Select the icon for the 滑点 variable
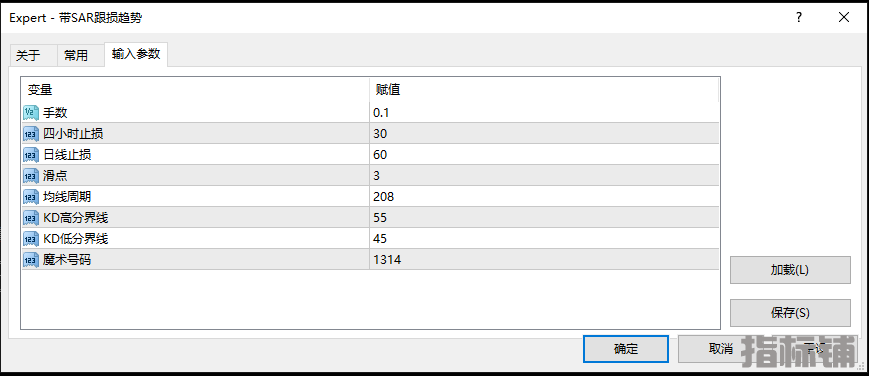The image size is (869, 376). [x=30, y=176]
